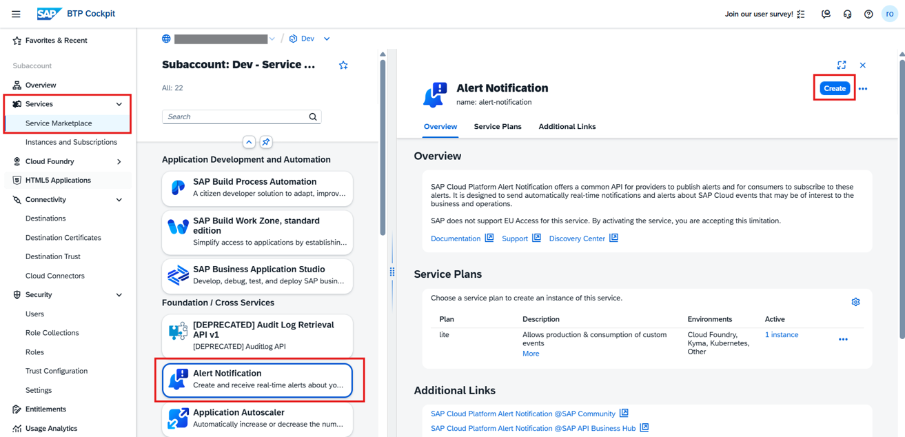Image resolution: width=905 pixels, height=437 pixels.
Task: Click the Alert Notification bell icon in detail header
Action: 435,94
